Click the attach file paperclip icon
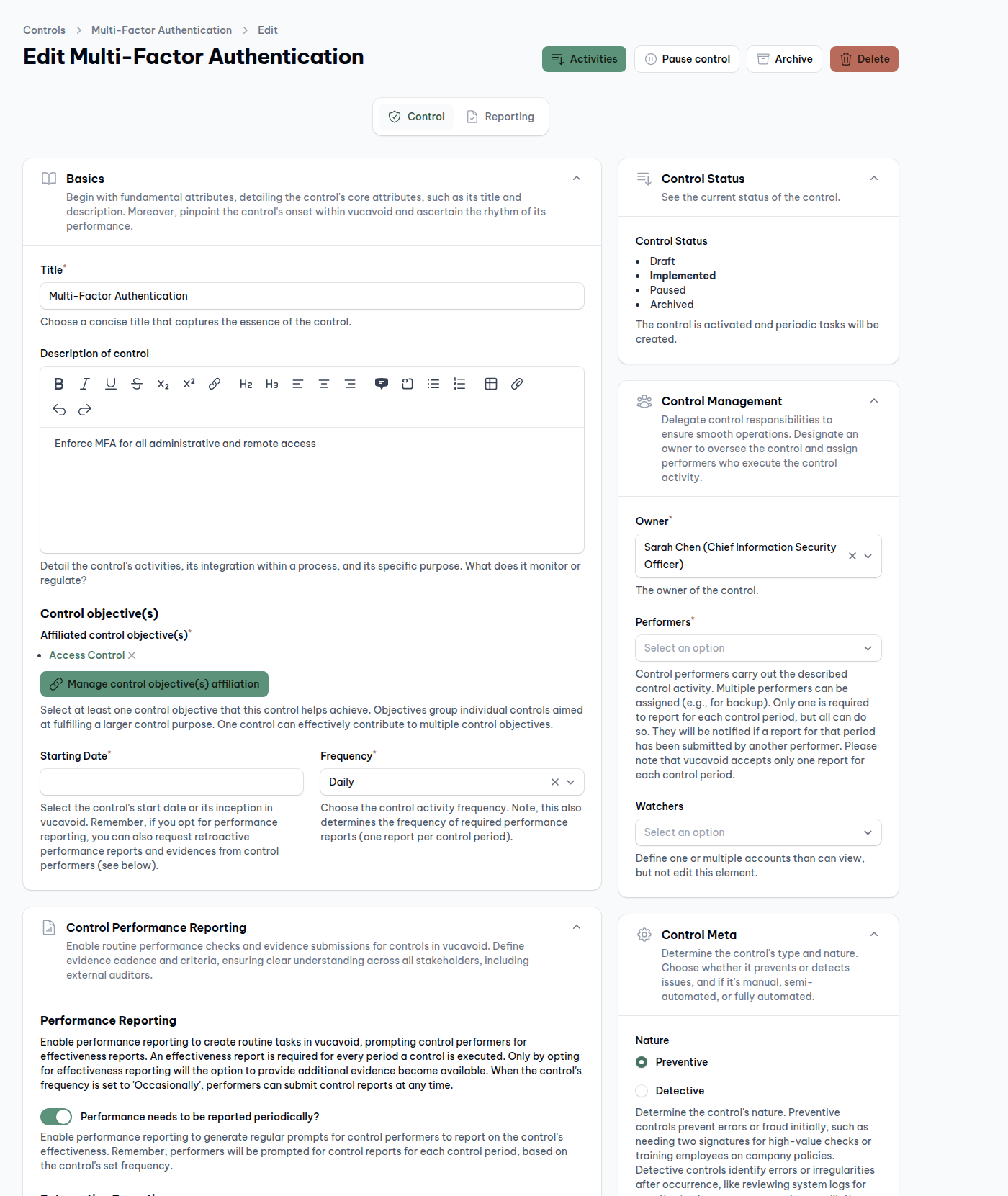 pos(517,384)
